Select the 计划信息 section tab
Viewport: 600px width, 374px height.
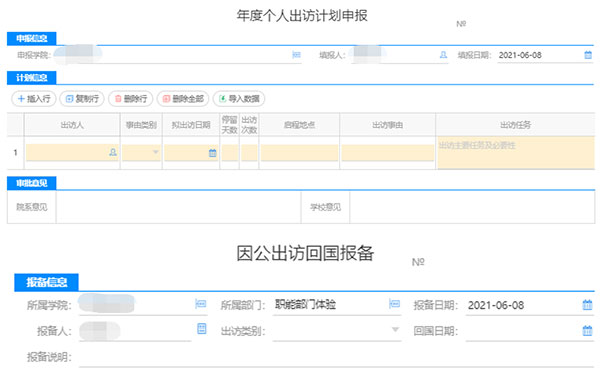[x=32, y=78]
